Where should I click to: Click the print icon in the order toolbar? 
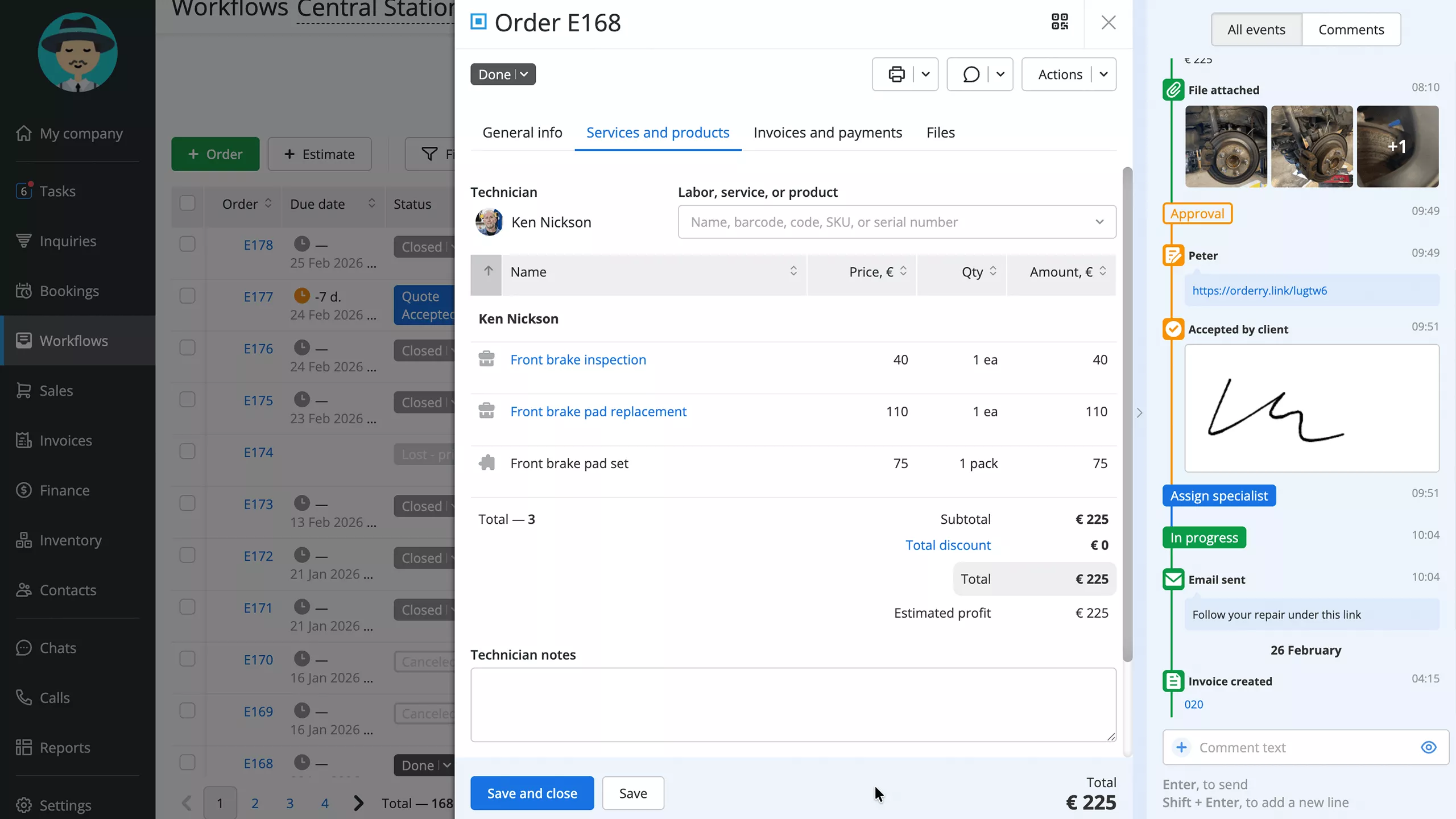click(x=896, y=74)
